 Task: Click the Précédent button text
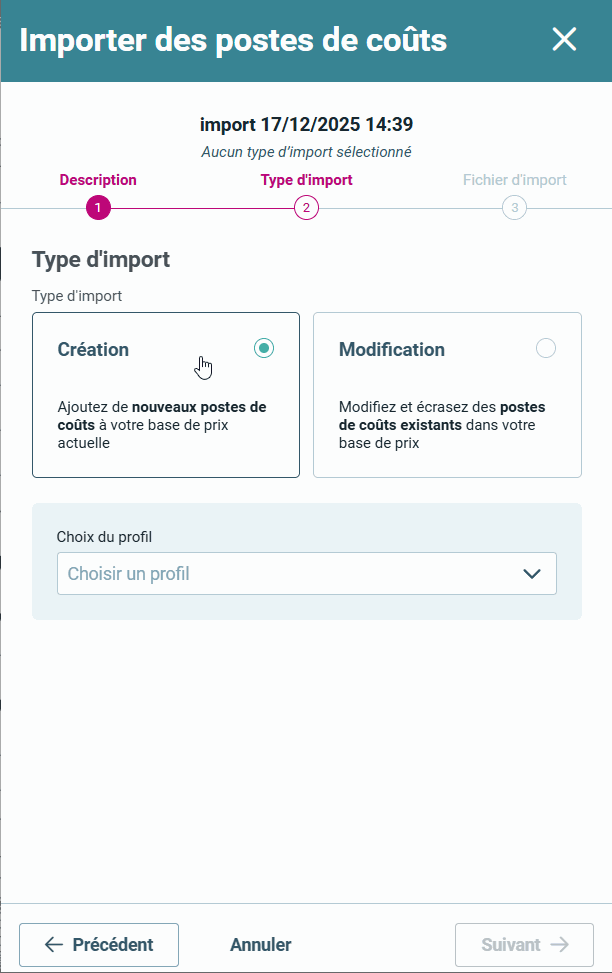coord(113,945)
